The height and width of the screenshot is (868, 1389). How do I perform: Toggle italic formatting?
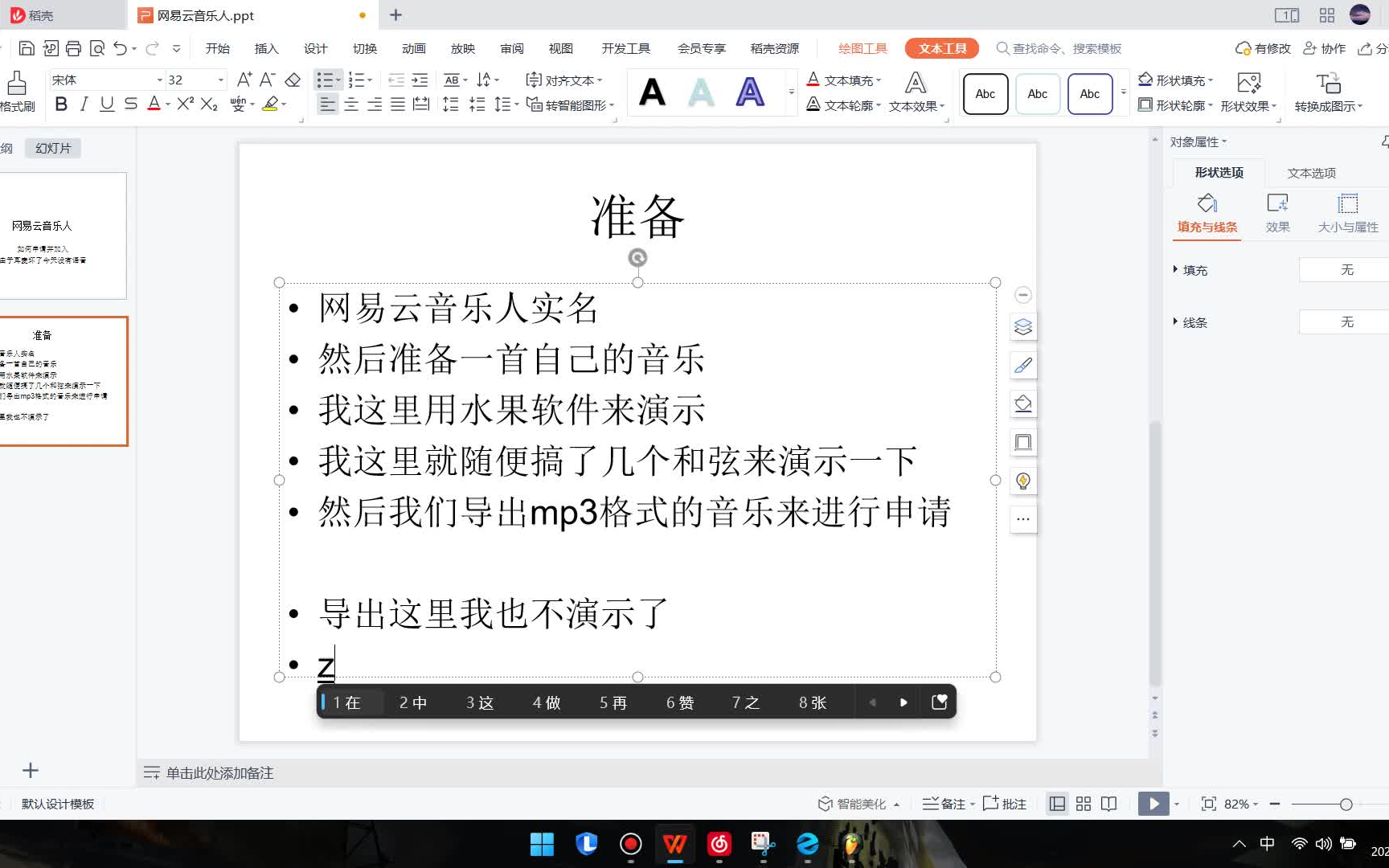coord(84,104)
